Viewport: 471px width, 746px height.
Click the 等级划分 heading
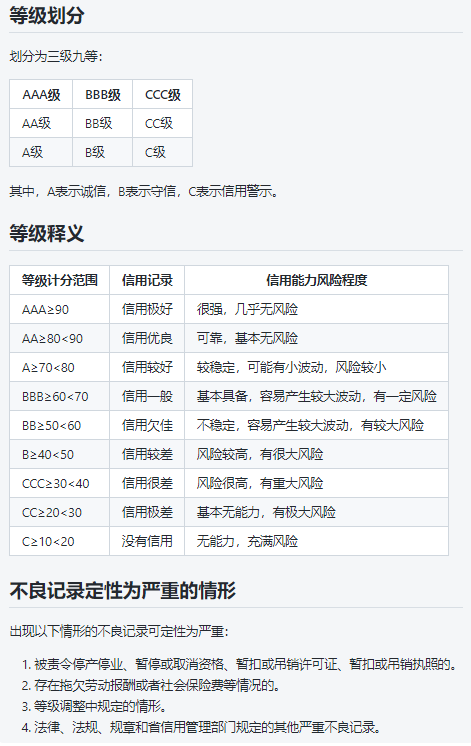coord(47,15)
